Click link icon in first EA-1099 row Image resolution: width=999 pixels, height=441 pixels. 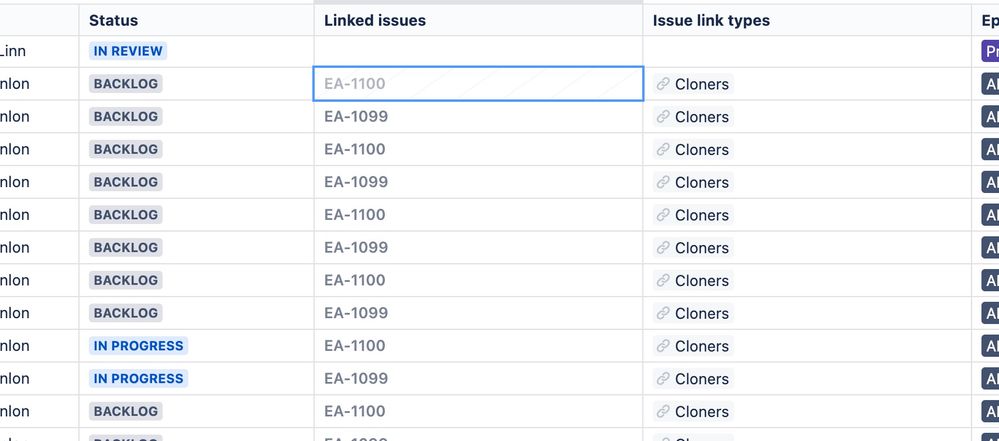tap(663, 117)
